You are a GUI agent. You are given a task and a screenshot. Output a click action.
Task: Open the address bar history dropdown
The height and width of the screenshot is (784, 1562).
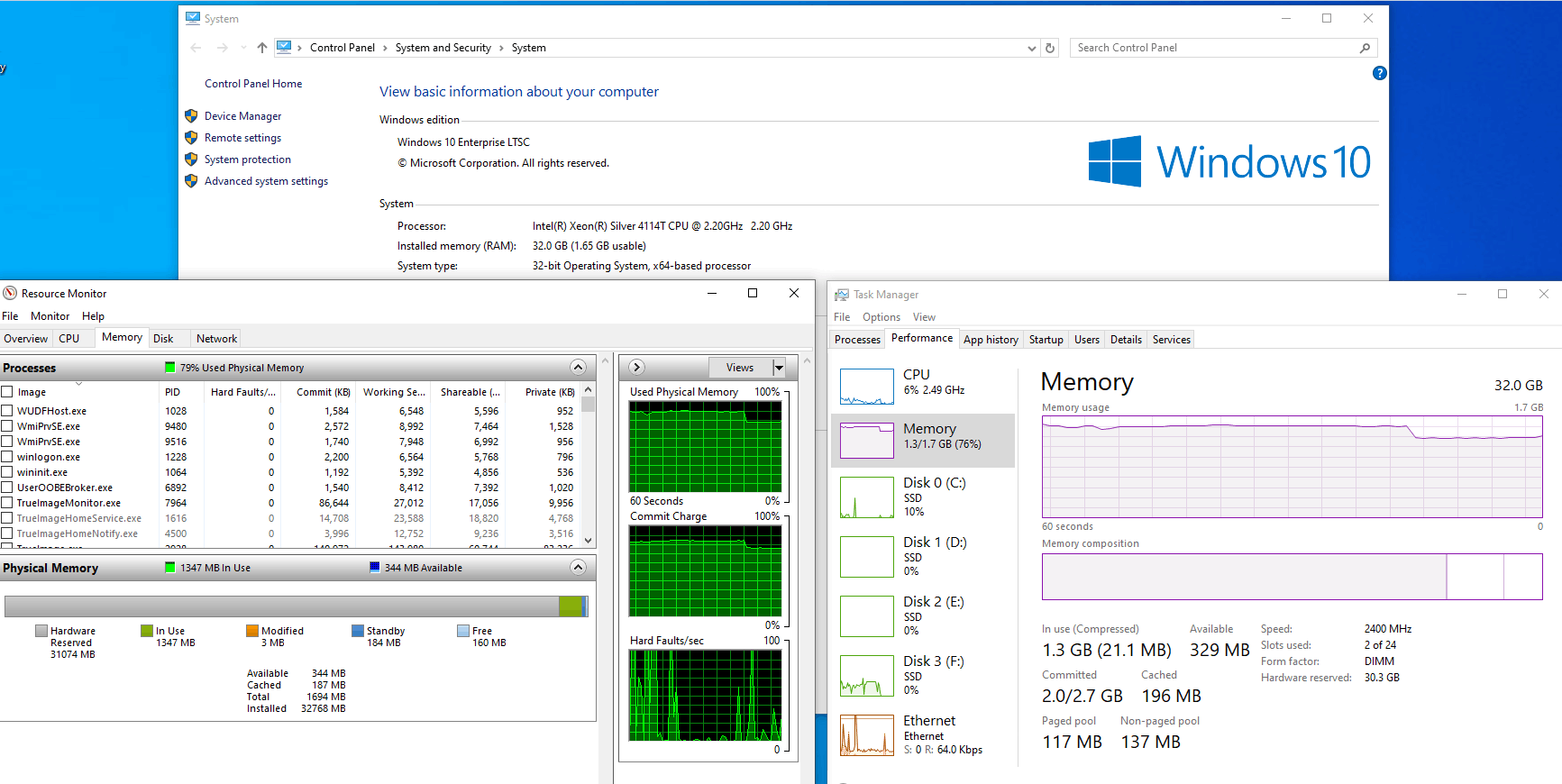[x=1032, y=49]
